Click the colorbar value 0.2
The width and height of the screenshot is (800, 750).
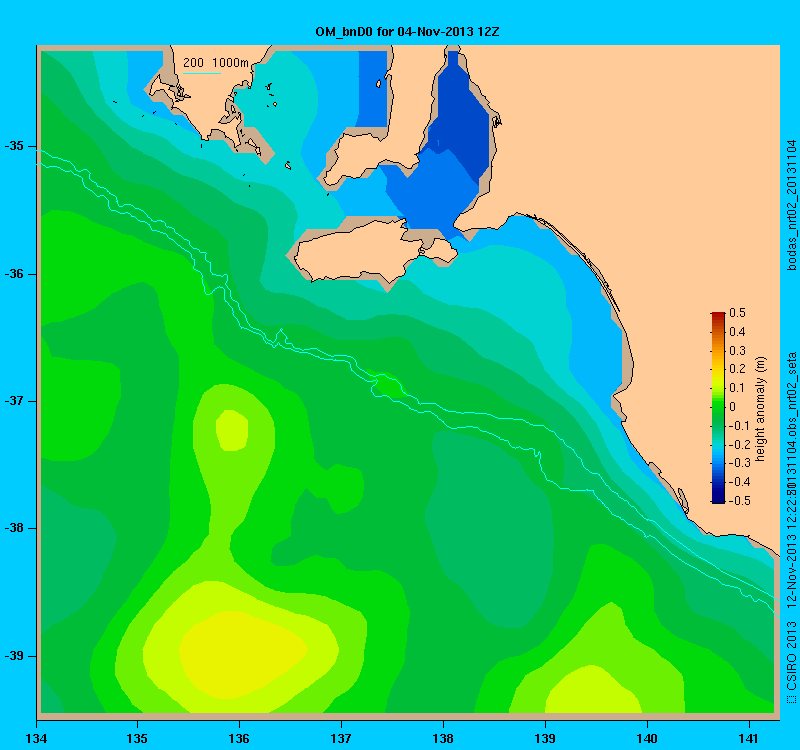point(737,369)
